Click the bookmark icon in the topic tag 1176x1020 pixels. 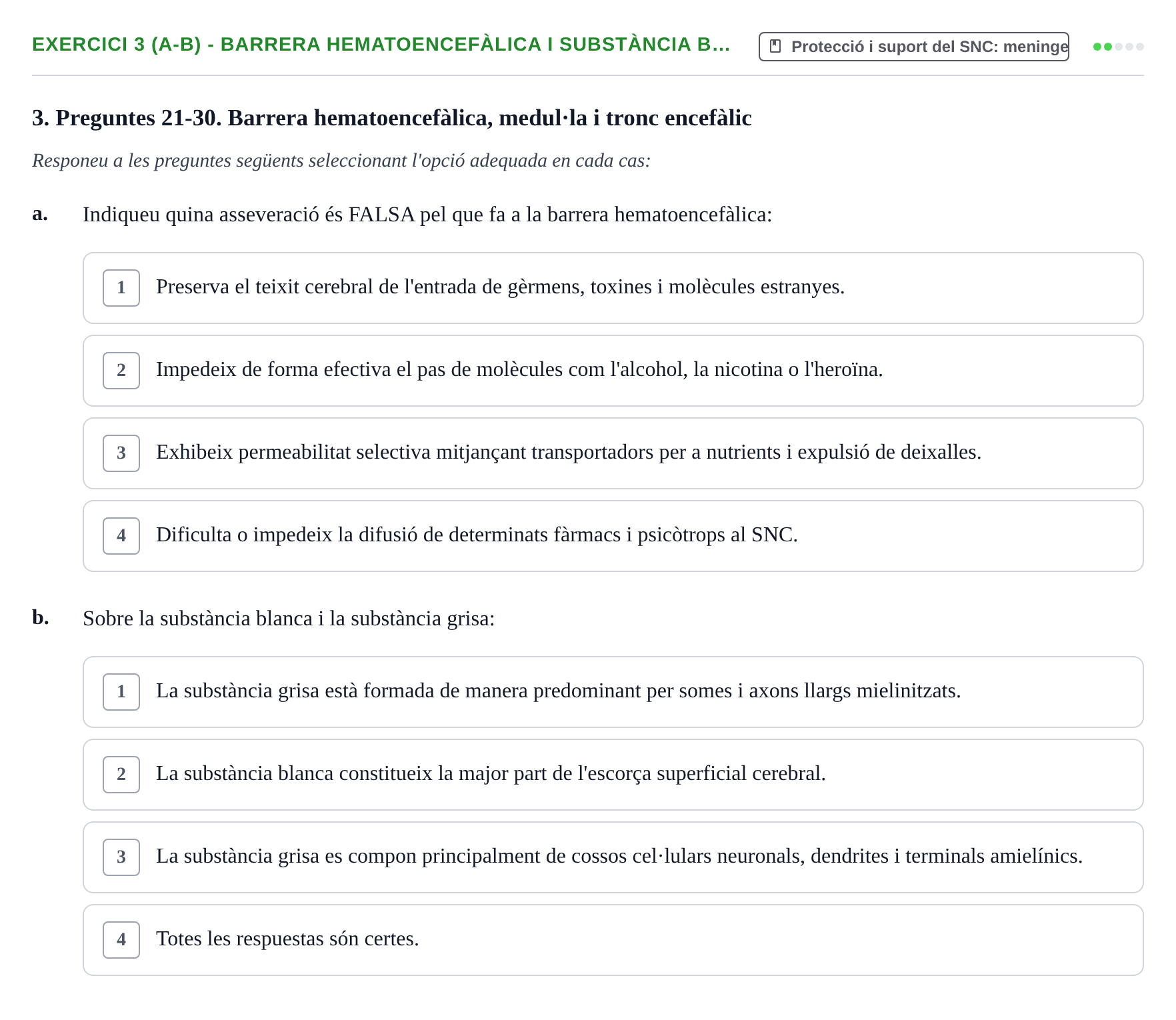tap(775, 46)
